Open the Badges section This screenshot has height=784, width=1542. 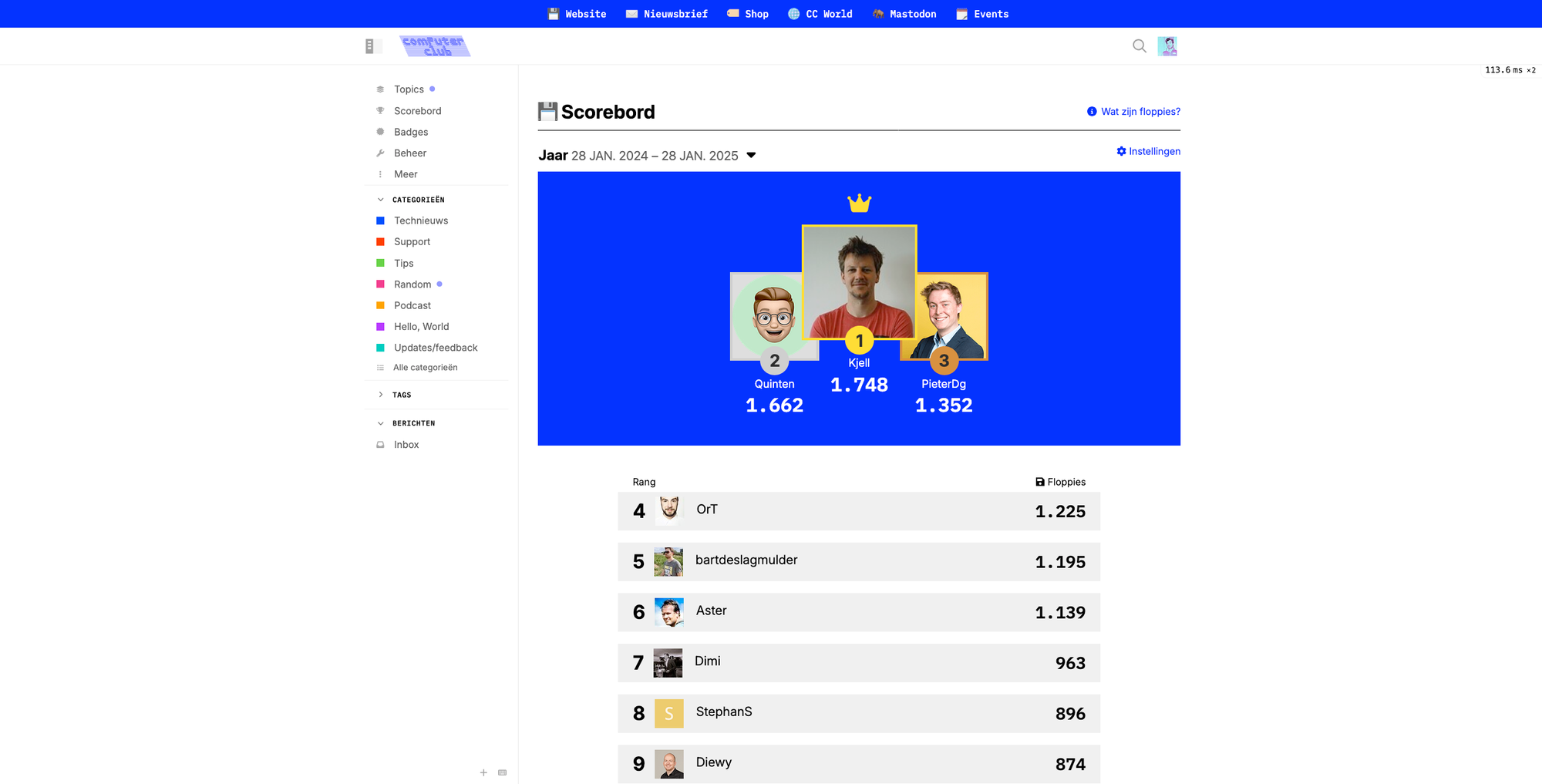(x=410, y=131)
